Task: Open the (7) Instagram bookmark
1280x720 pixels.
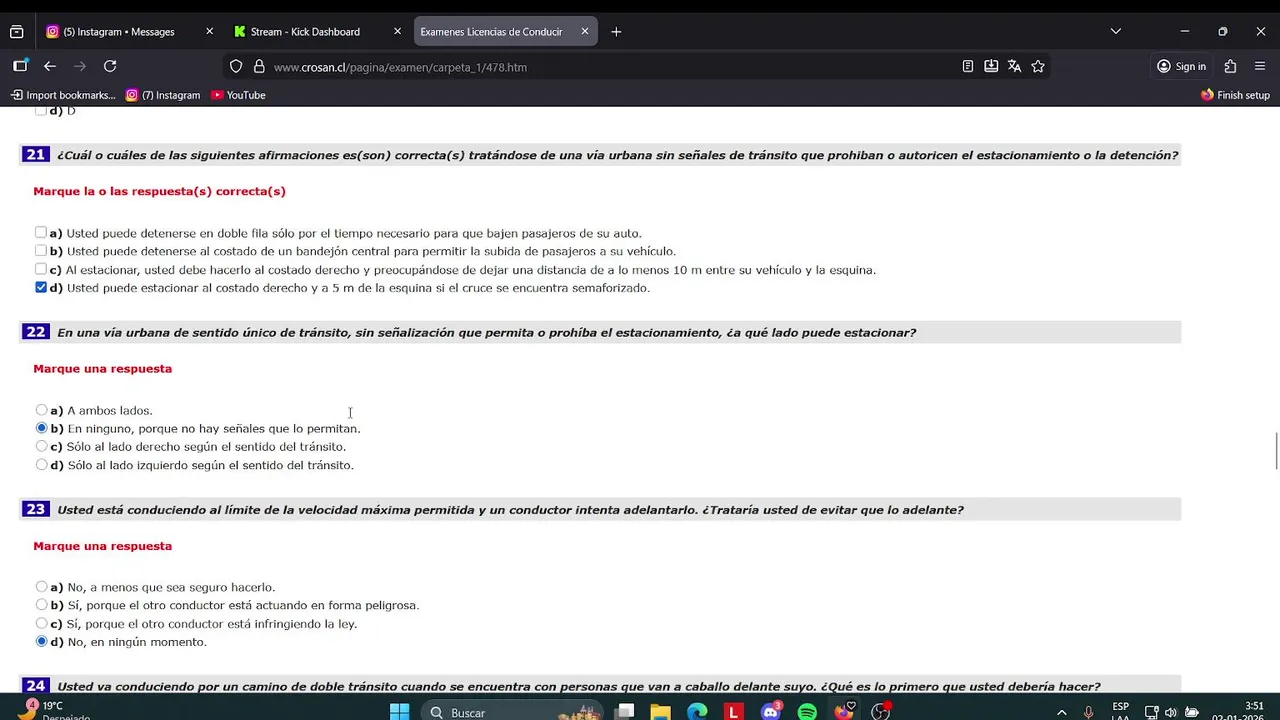Action: (x=163, y=95)
